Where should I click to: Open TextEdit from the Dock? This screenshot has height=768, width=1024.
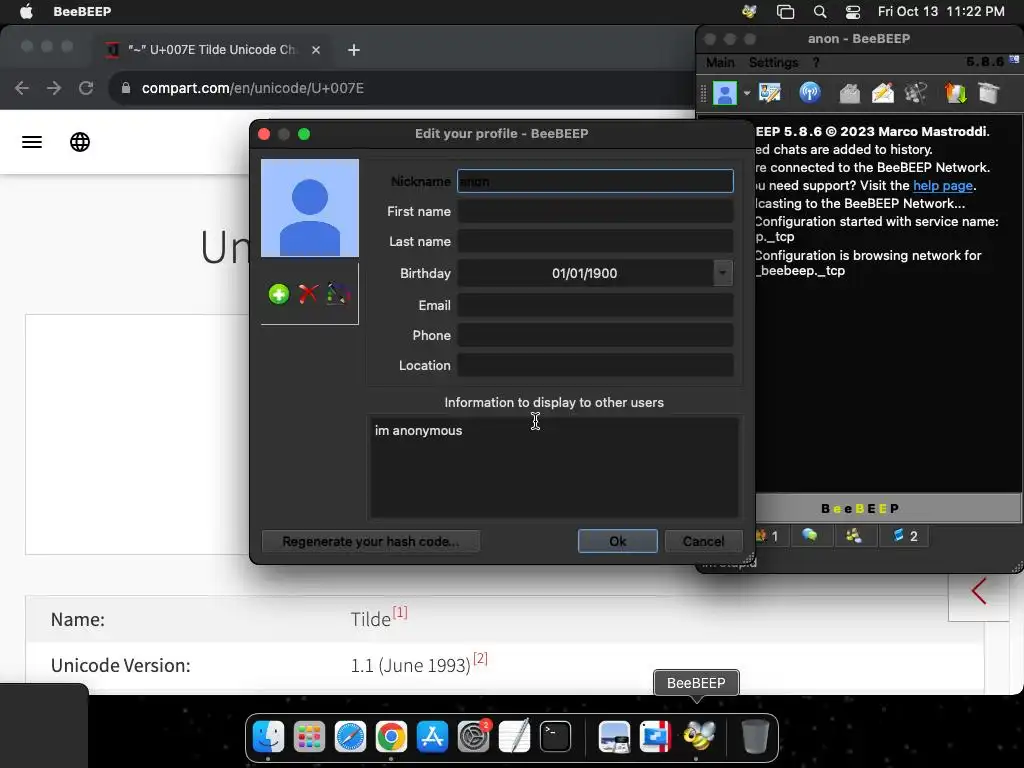click(x=515, y=737)
